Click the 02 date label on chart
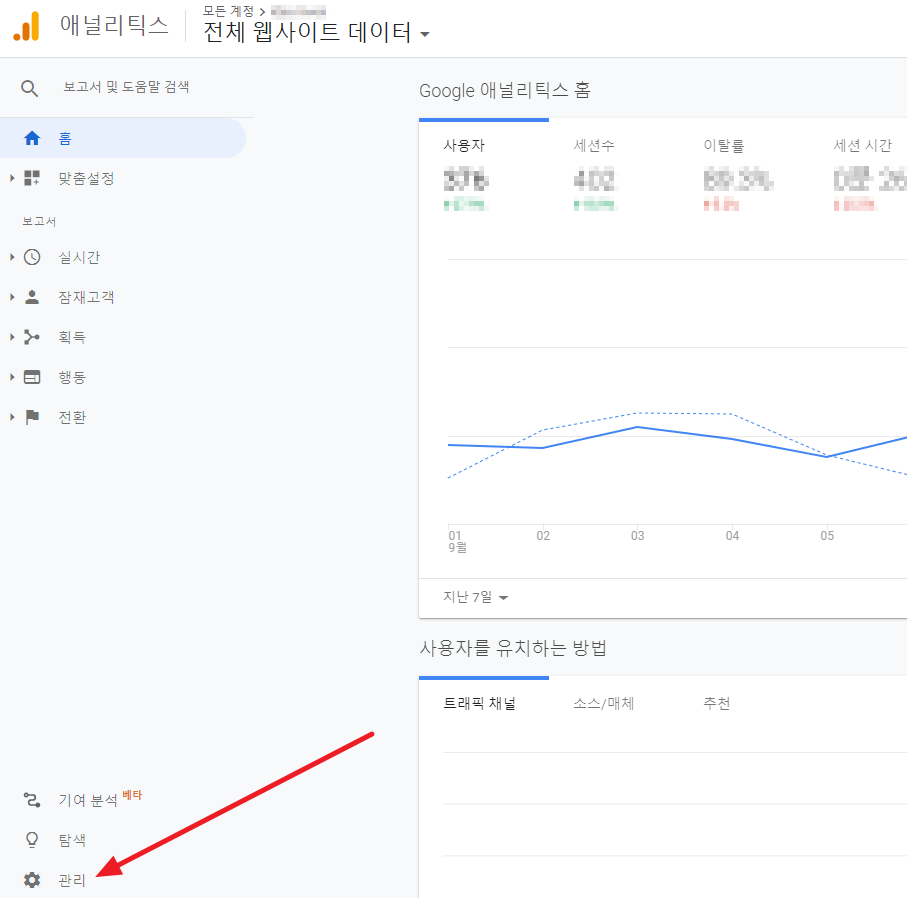The height and width of the screenshot is (898, 907). click(x=543, y=536)
